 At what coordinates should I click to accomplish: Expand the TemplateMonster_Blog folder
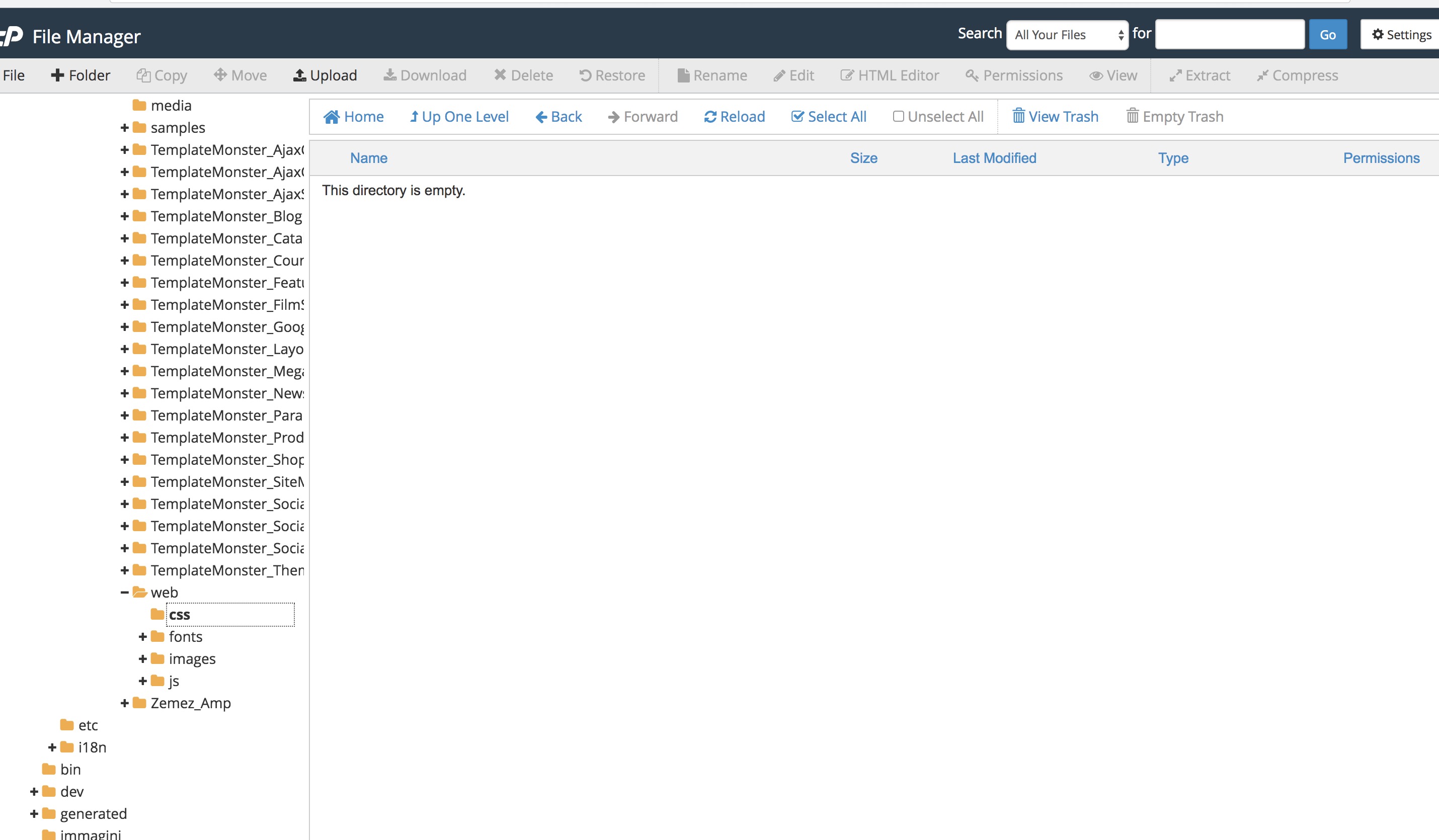[124, 216]
